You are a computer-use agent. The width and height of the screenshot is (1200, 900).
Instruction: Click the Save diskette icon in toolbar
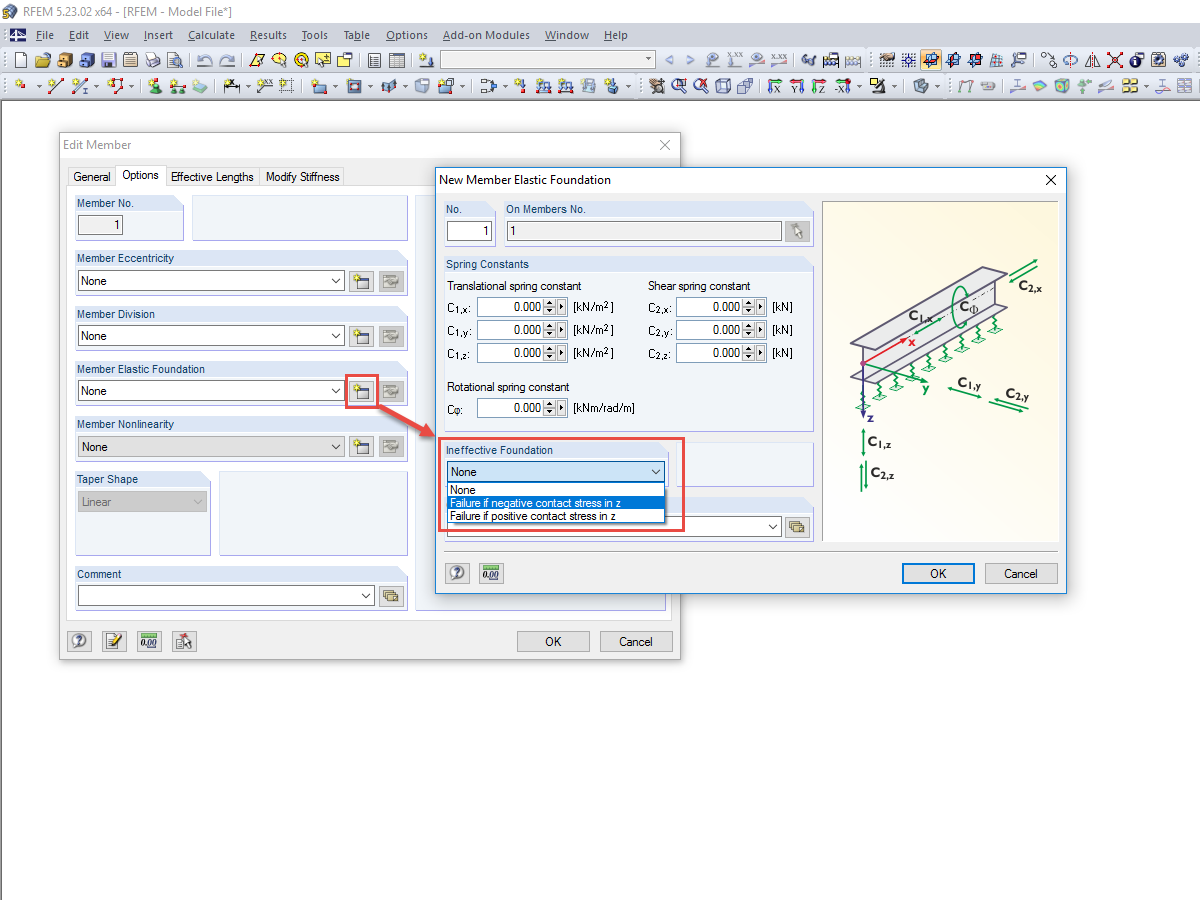pos(108,60)
